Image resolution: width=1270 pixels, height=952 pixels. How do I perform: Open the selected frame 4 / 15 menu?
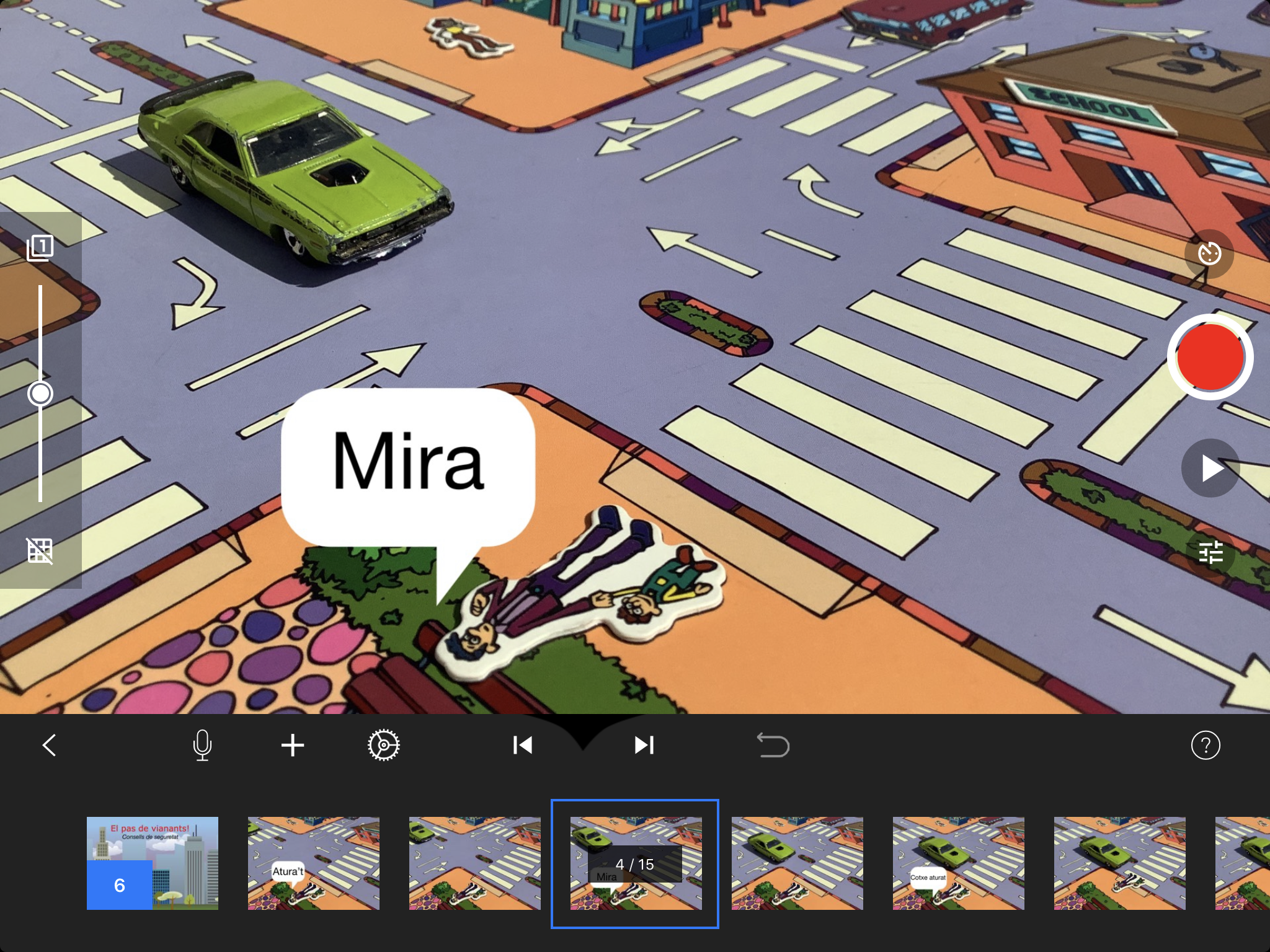(635, 864)
